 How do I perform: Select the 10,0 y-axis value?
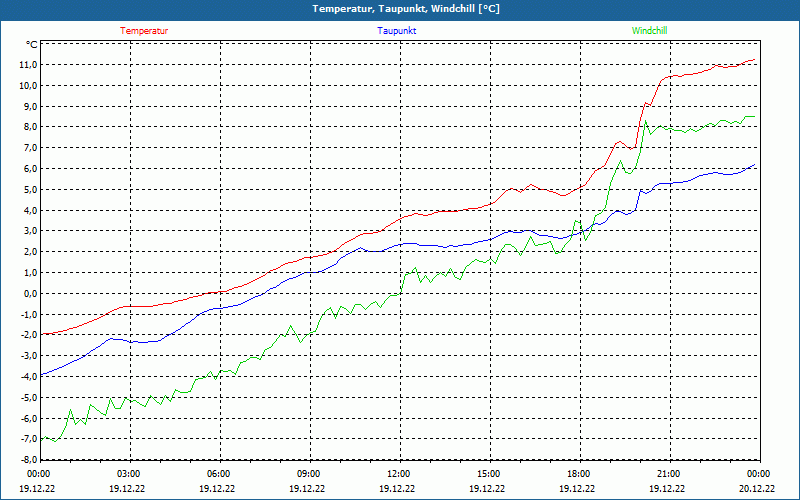click(x=28, y=86)
